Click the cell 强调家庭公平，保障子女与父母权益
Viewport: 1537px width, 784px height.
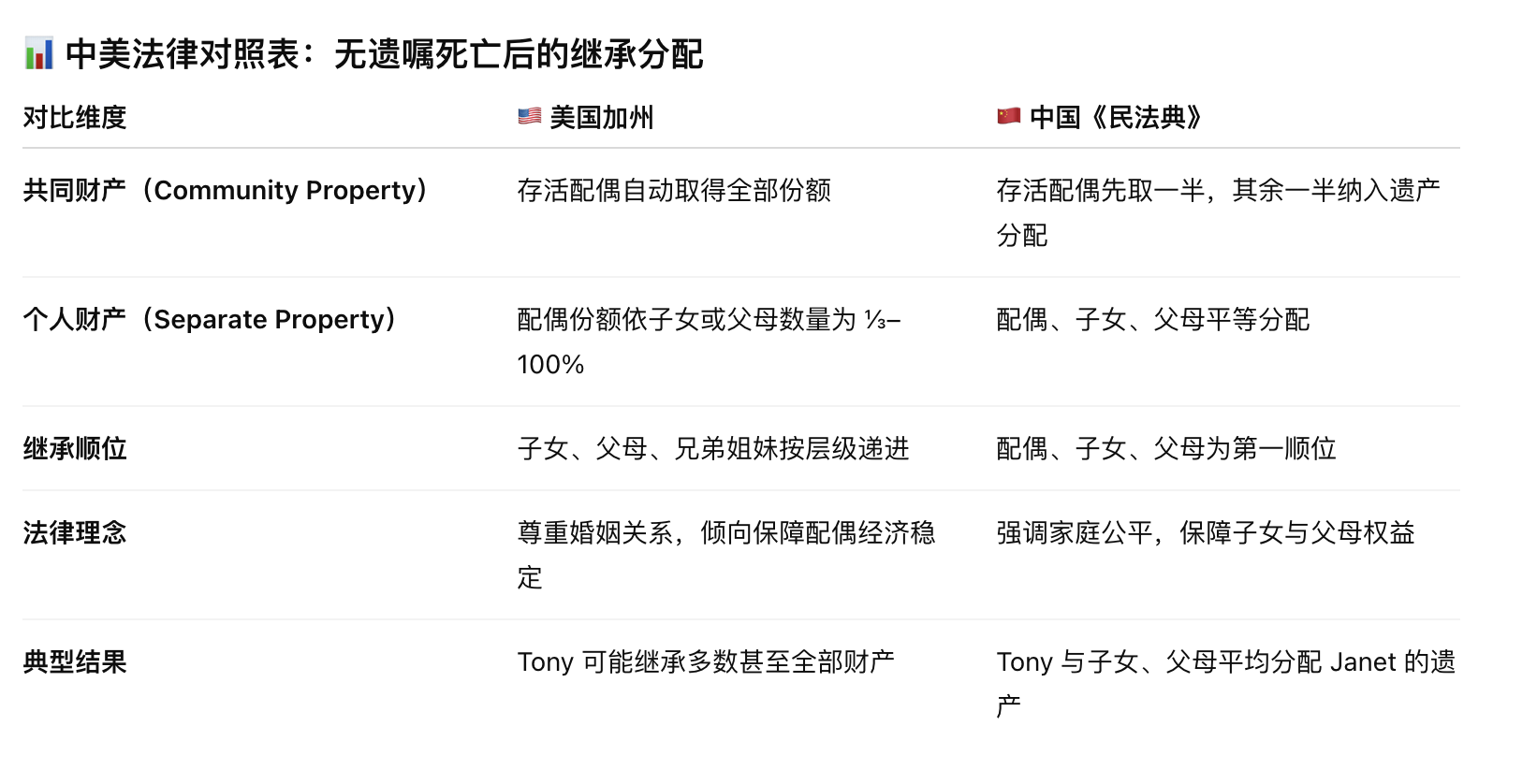(1205, 533)
